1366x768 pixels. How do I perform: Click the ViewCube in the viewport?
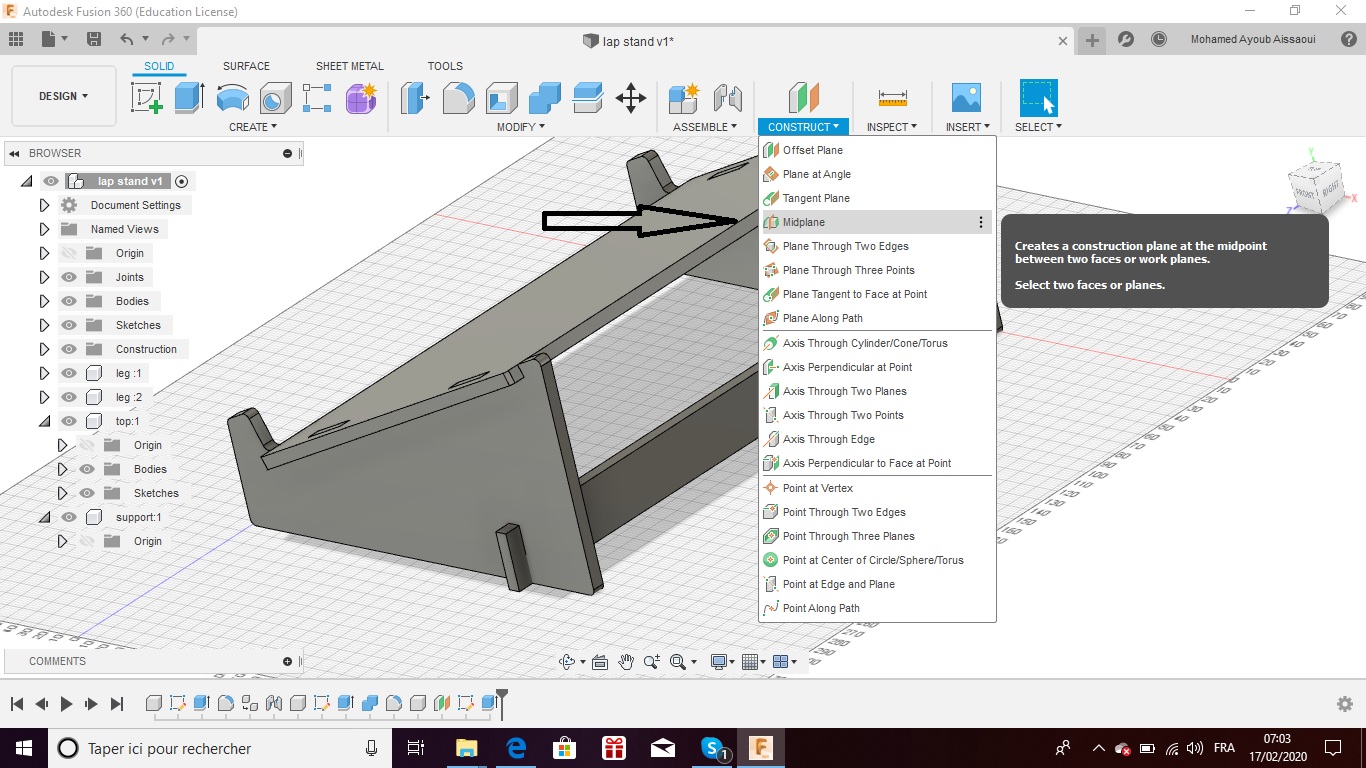pyautogui.click(x=1317, y=187)
